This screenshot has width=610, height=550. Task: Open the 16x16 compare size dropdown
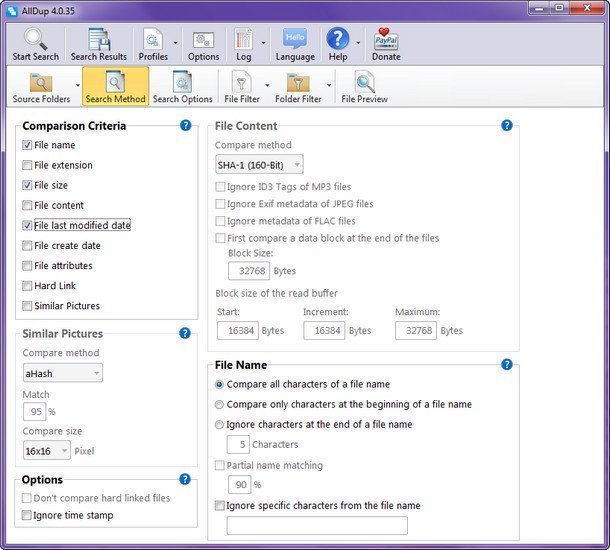[x=47, y=450]
